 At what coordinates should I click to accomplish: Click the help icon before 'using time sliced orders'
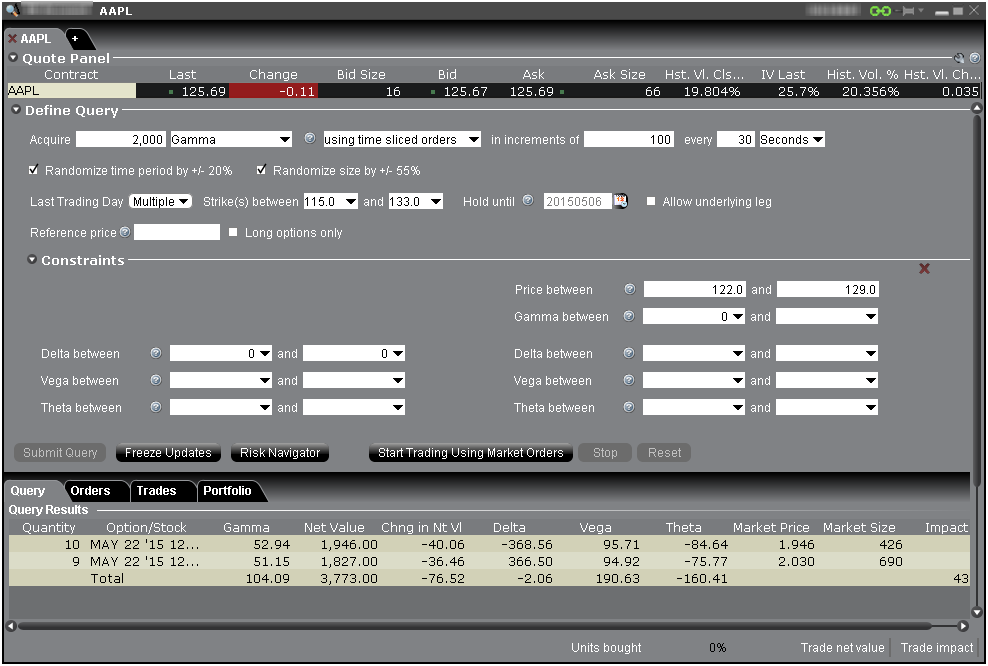point(309,139)
